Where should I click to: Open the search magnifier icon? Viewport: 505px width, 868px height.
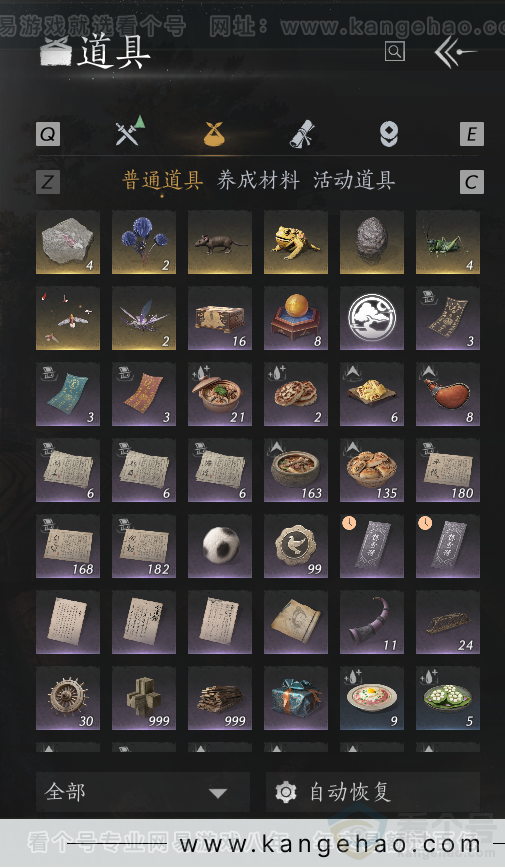(x=394, y=51)
